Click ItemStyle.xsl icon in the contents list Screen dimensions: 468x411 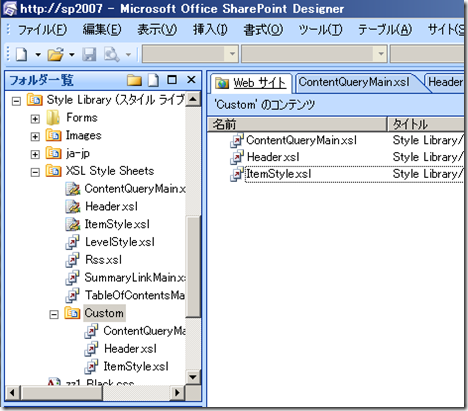(x=237, y=174)
